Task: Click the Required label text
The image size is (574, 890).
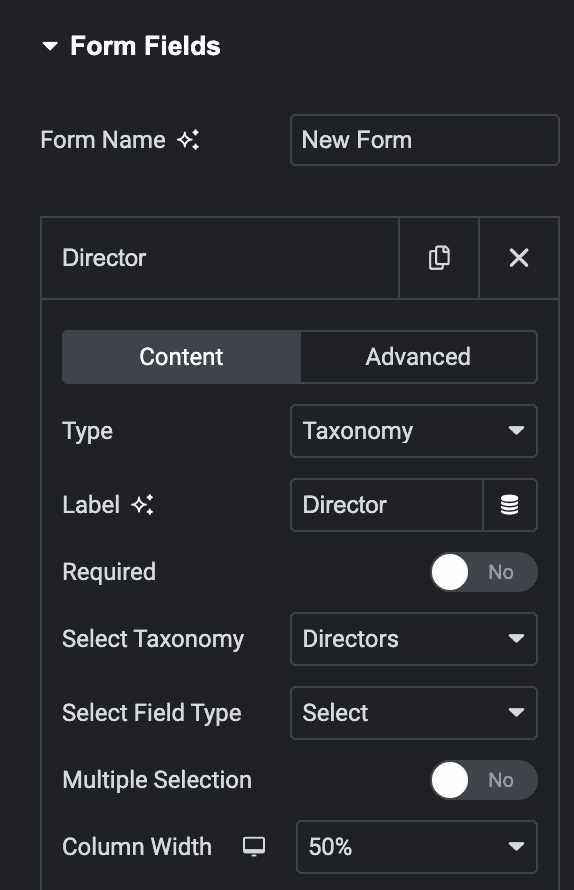Action: pyautogui.click(x=109, y=572)
